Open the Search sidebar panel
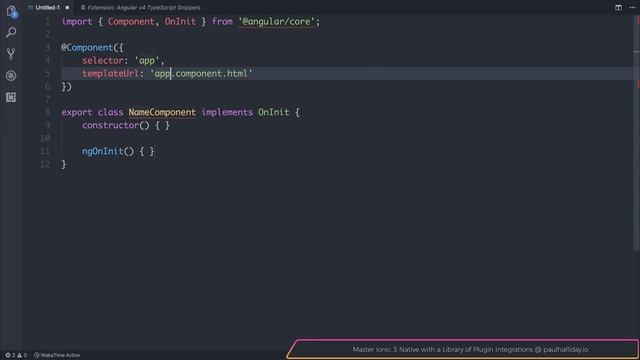The height and width of the screenshot is (360, 640). tap(11, 32)
